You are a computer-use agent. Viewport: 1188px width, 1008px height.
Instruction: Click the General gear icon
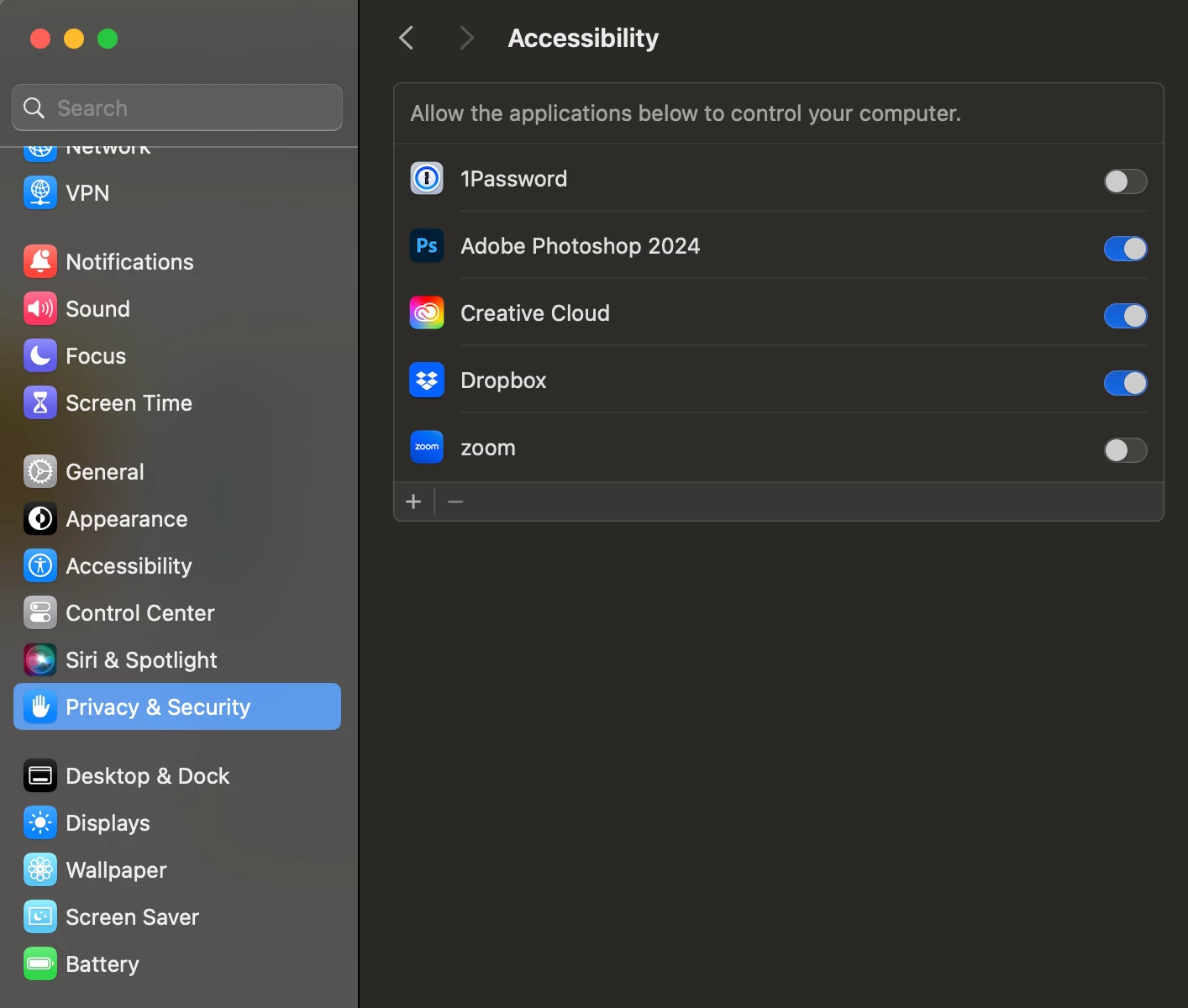40,471
